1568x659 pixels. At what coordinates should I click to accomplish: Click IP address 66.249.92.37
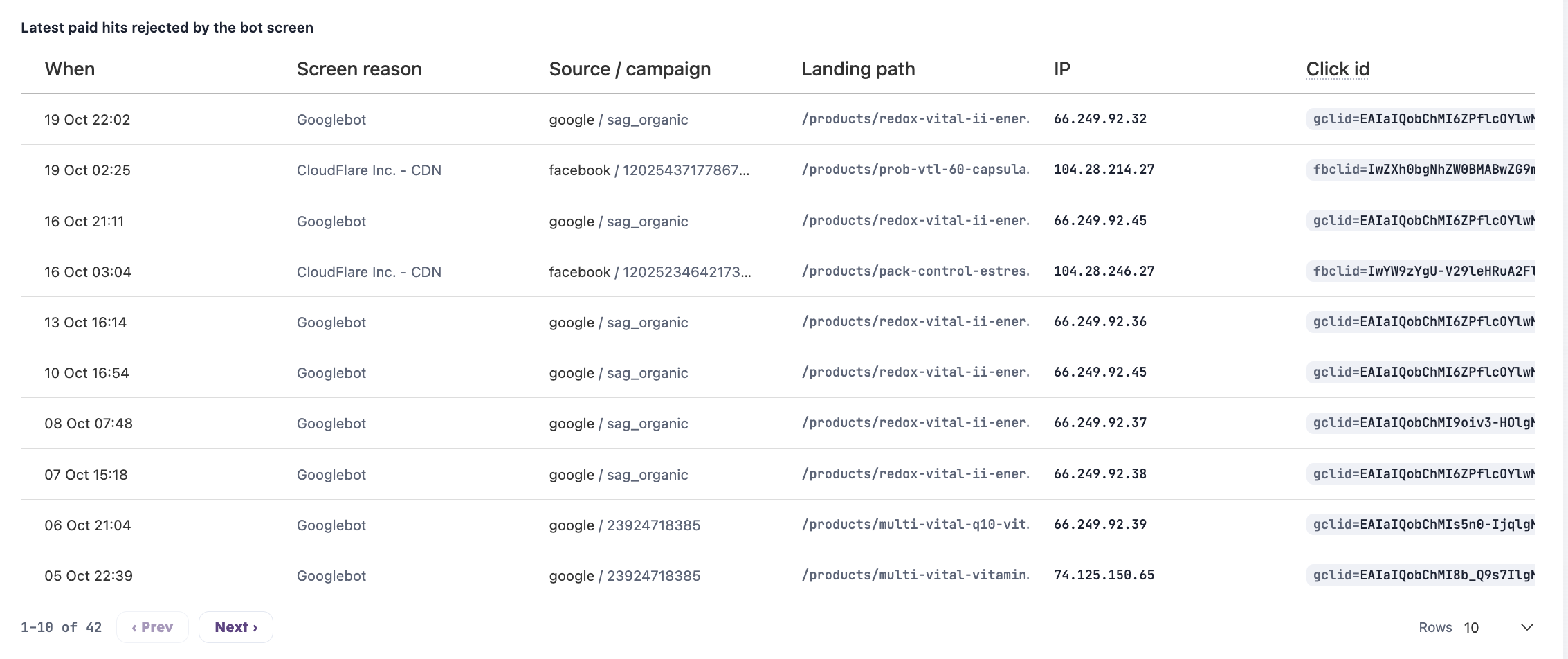(1100, 423)
